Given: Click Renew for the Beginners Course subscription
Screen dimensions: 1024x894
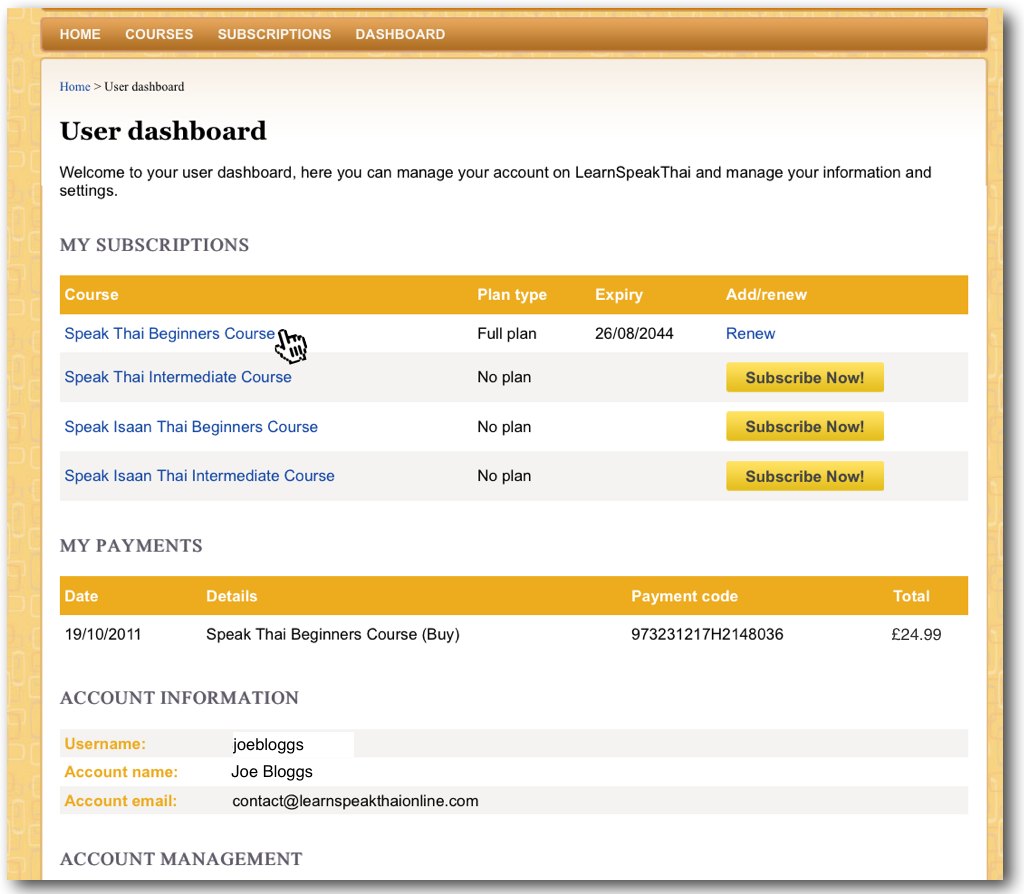Looking at the screenshot, I should pyautogui.click(x=750, y=334).
